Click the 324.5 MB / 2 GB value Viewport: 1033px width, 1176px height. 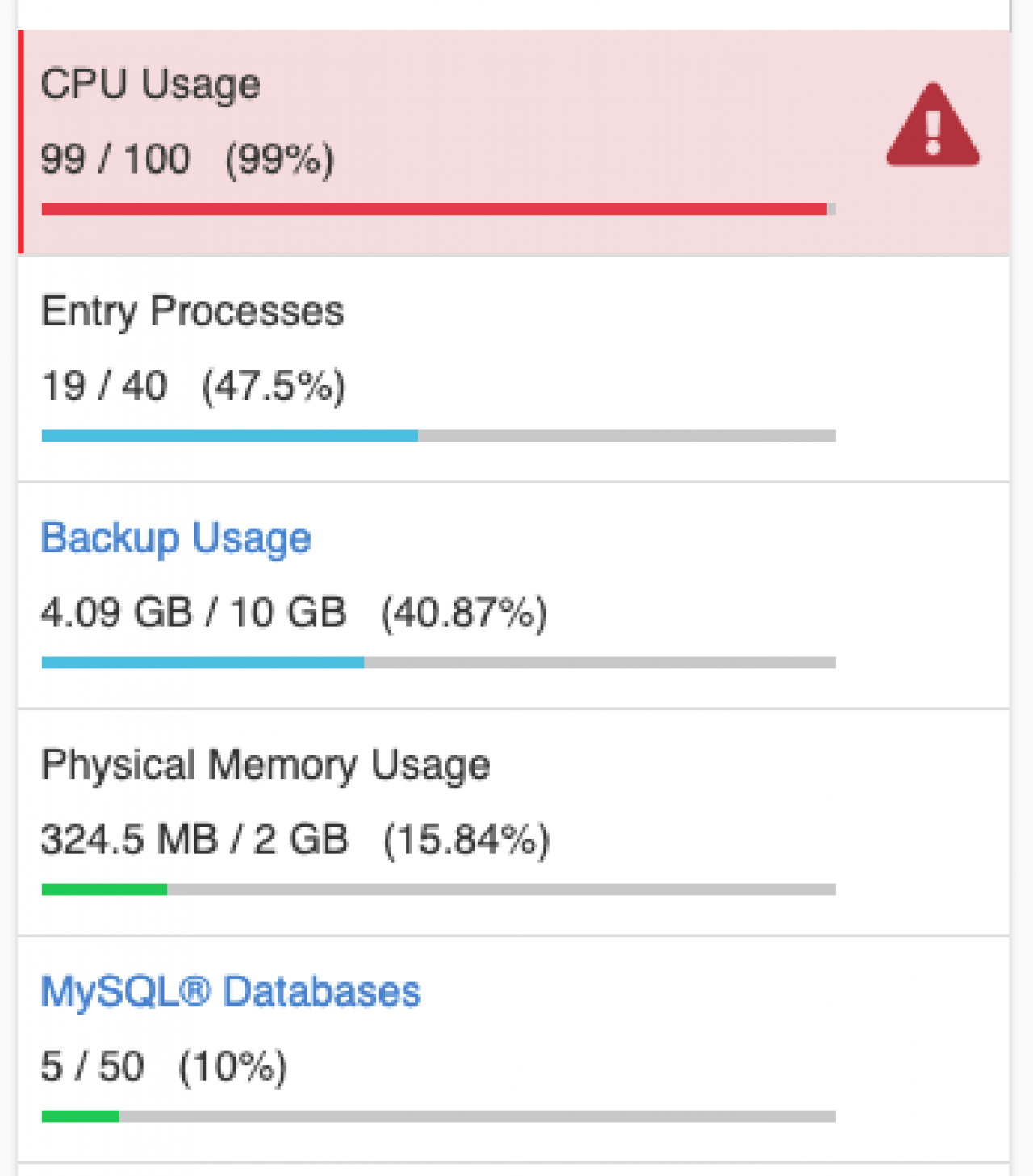(x=194, y=839)
